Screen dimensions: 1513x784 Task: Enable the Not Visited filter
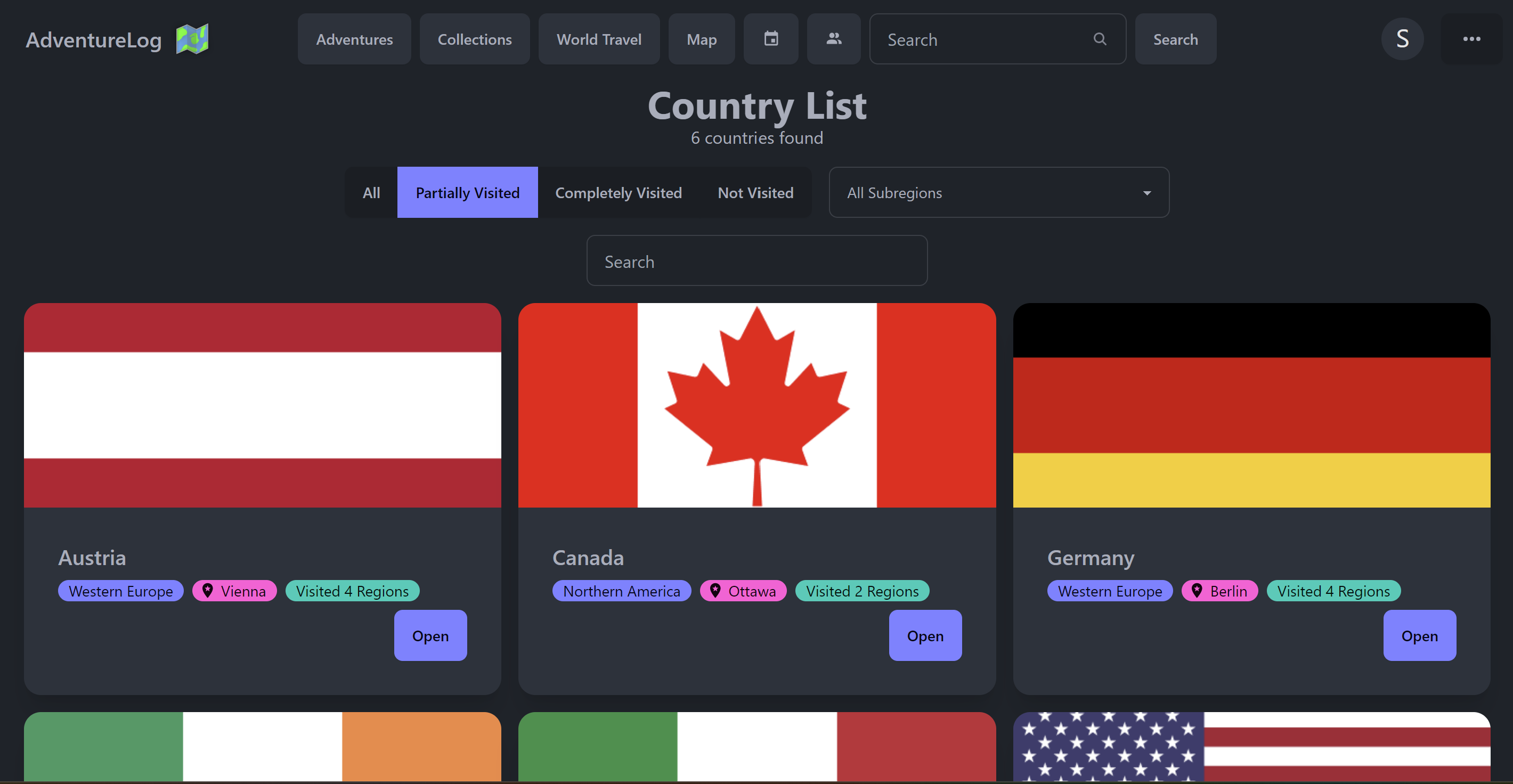[755, 192]
